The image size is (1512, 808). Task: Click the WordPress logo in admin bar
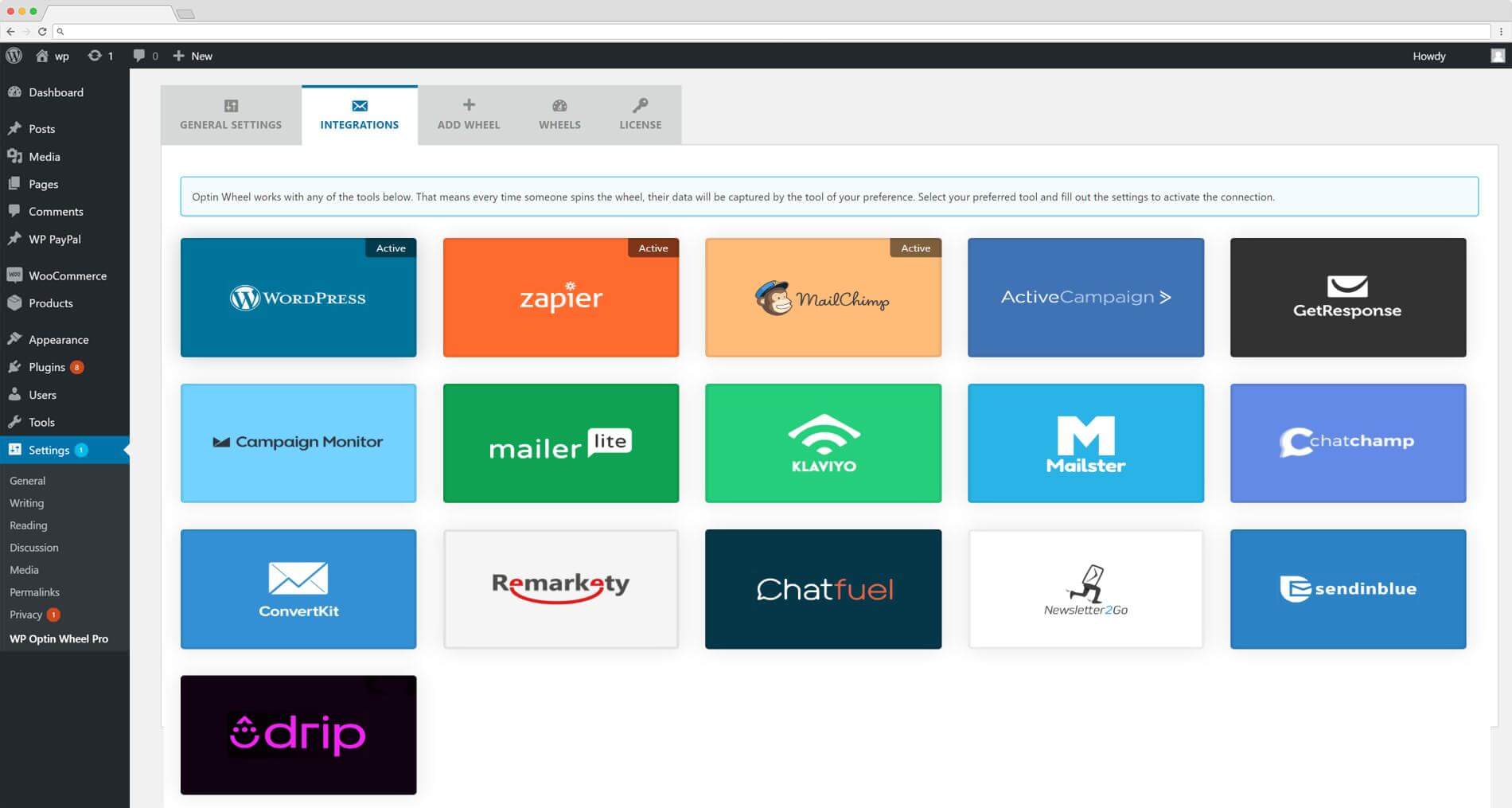point(14,56)
